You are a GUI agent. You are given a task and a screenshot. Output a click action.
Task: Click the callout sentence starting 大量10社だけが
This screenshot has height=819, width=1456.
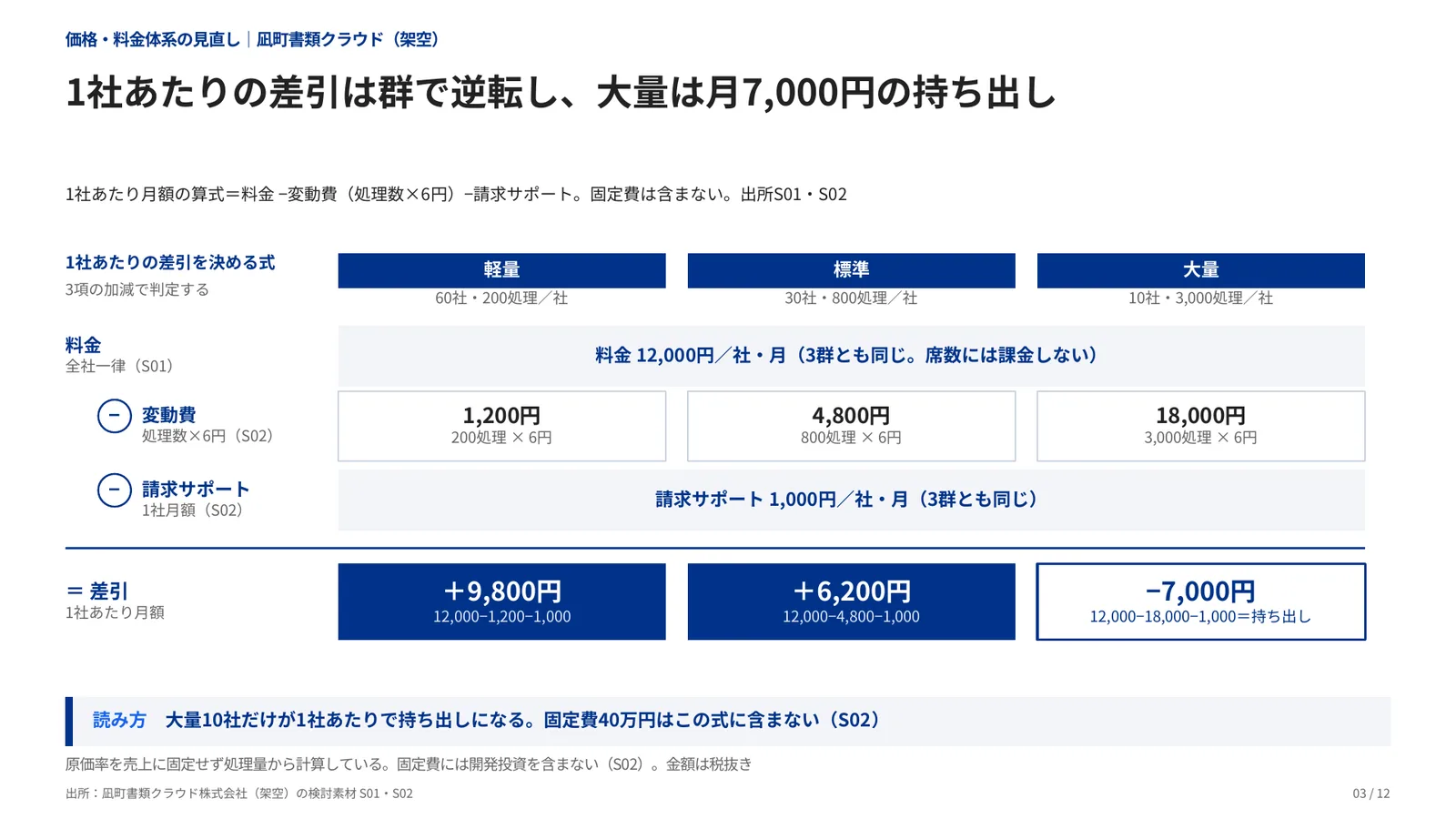click(523, 721)
